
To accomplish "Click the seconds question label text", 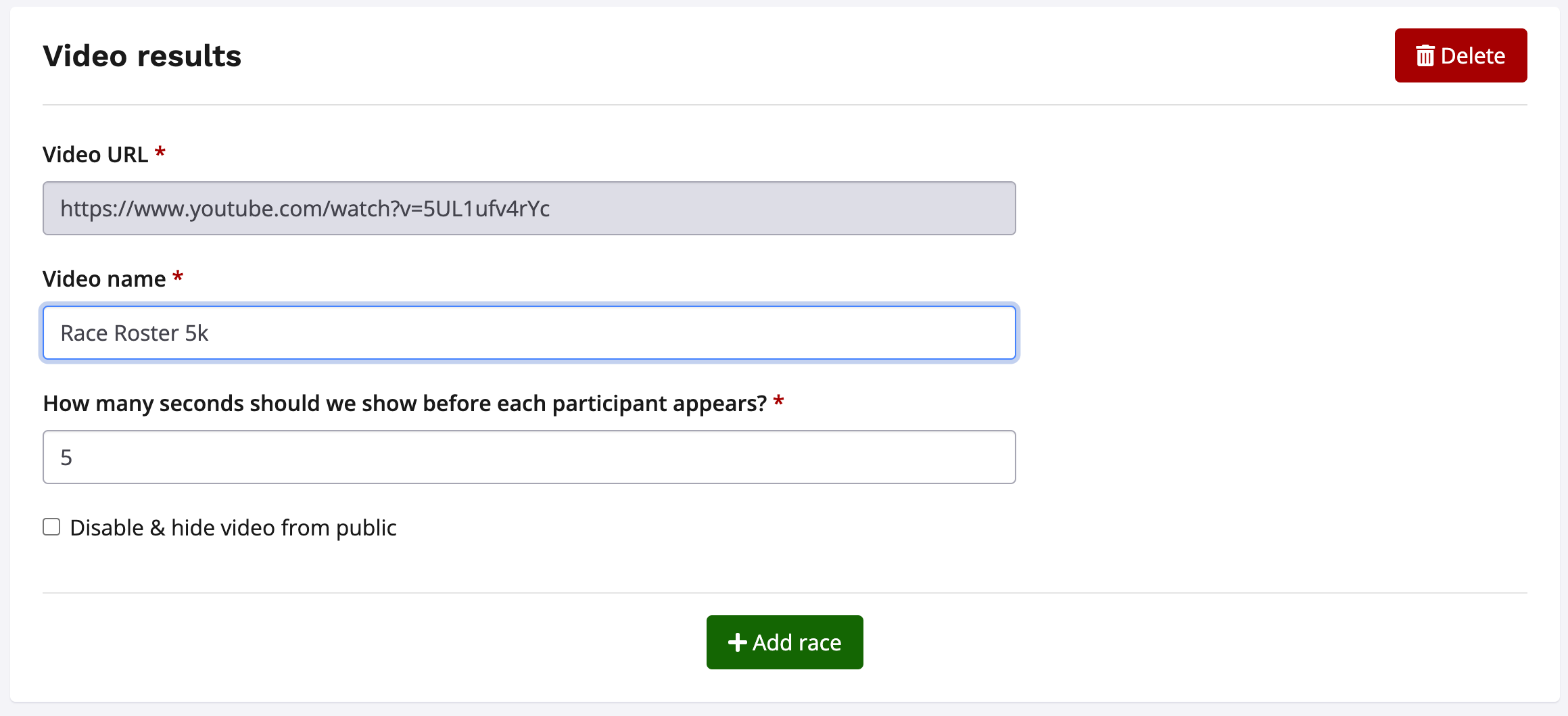I will 404,402.
